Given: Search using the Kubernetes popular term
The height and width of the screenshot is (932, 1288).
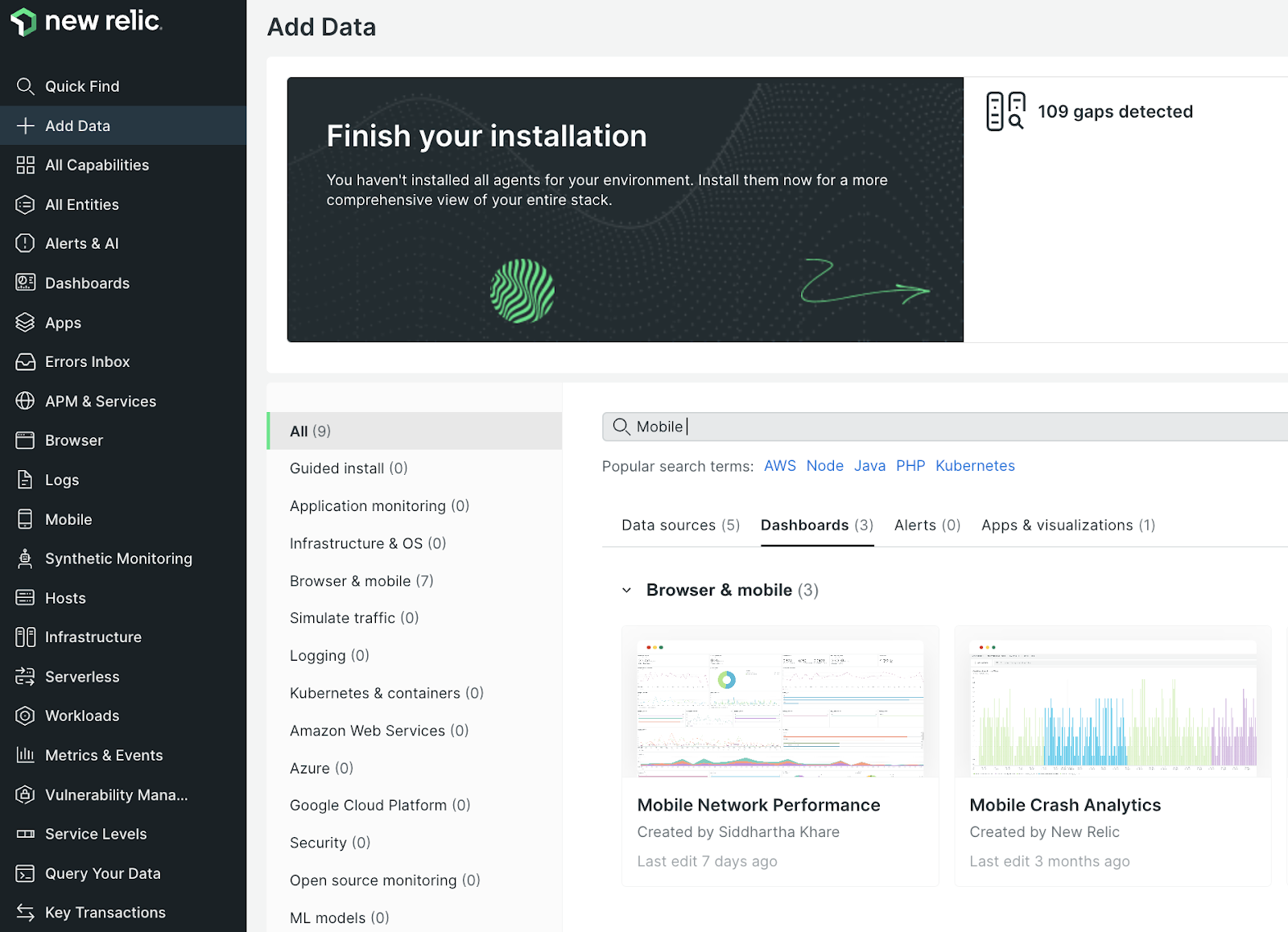Looking at the screenshot, I should 975,465.
